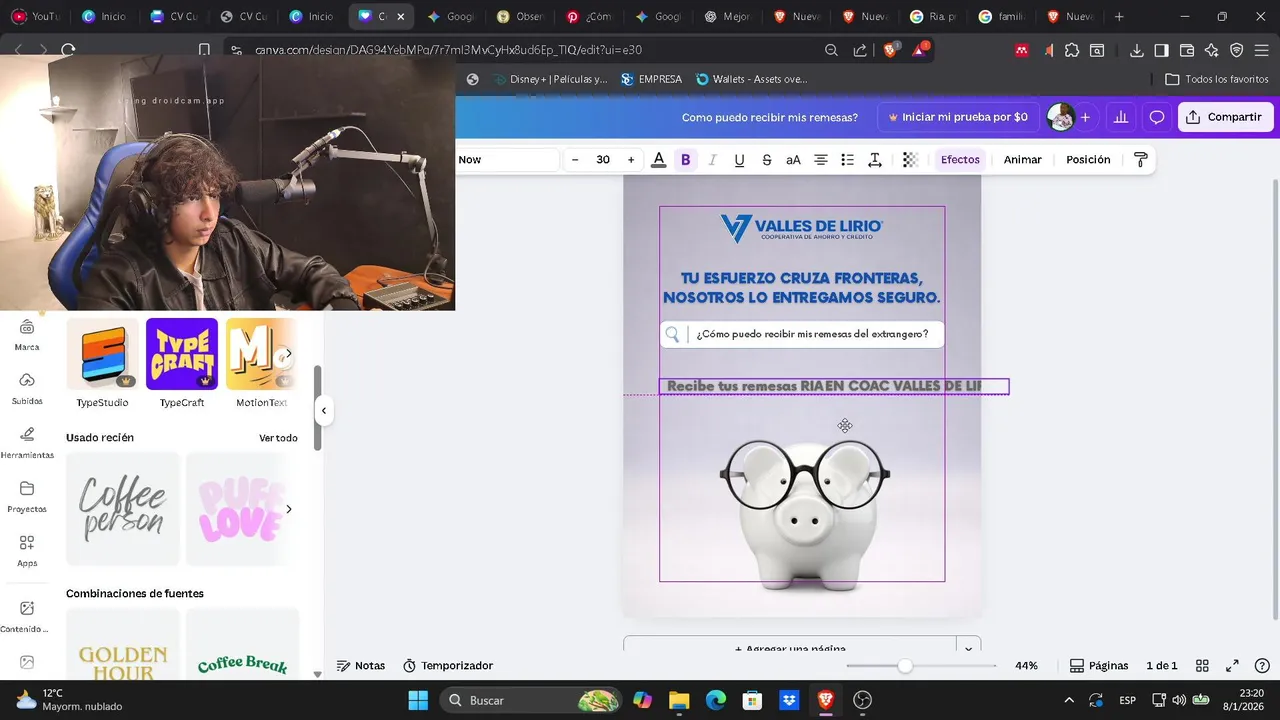
Task: Decrease font size with minus button
Action: (575, 160)
